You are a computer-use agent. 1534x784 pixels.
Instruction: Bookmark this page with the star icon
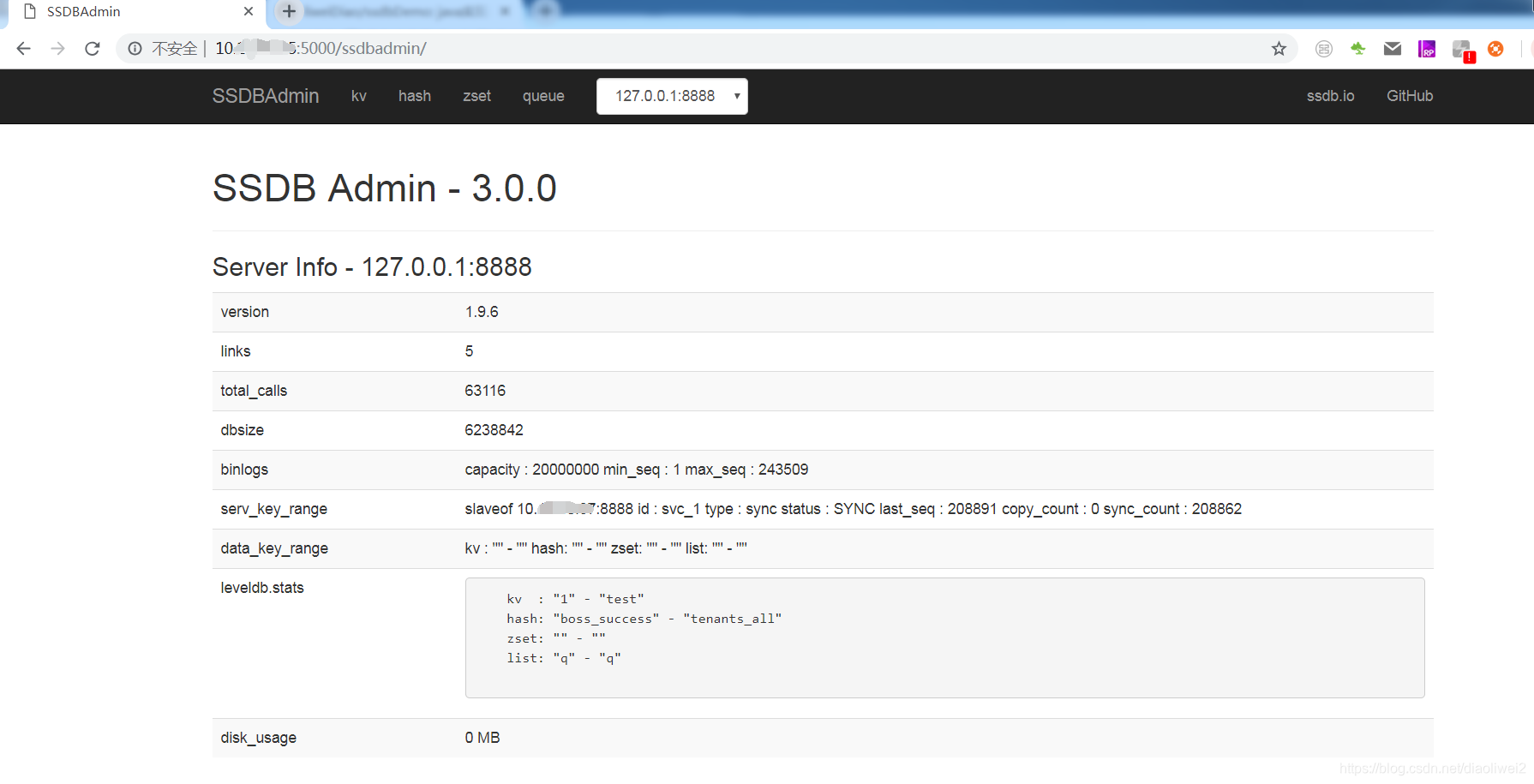(x=1279, y=49)
